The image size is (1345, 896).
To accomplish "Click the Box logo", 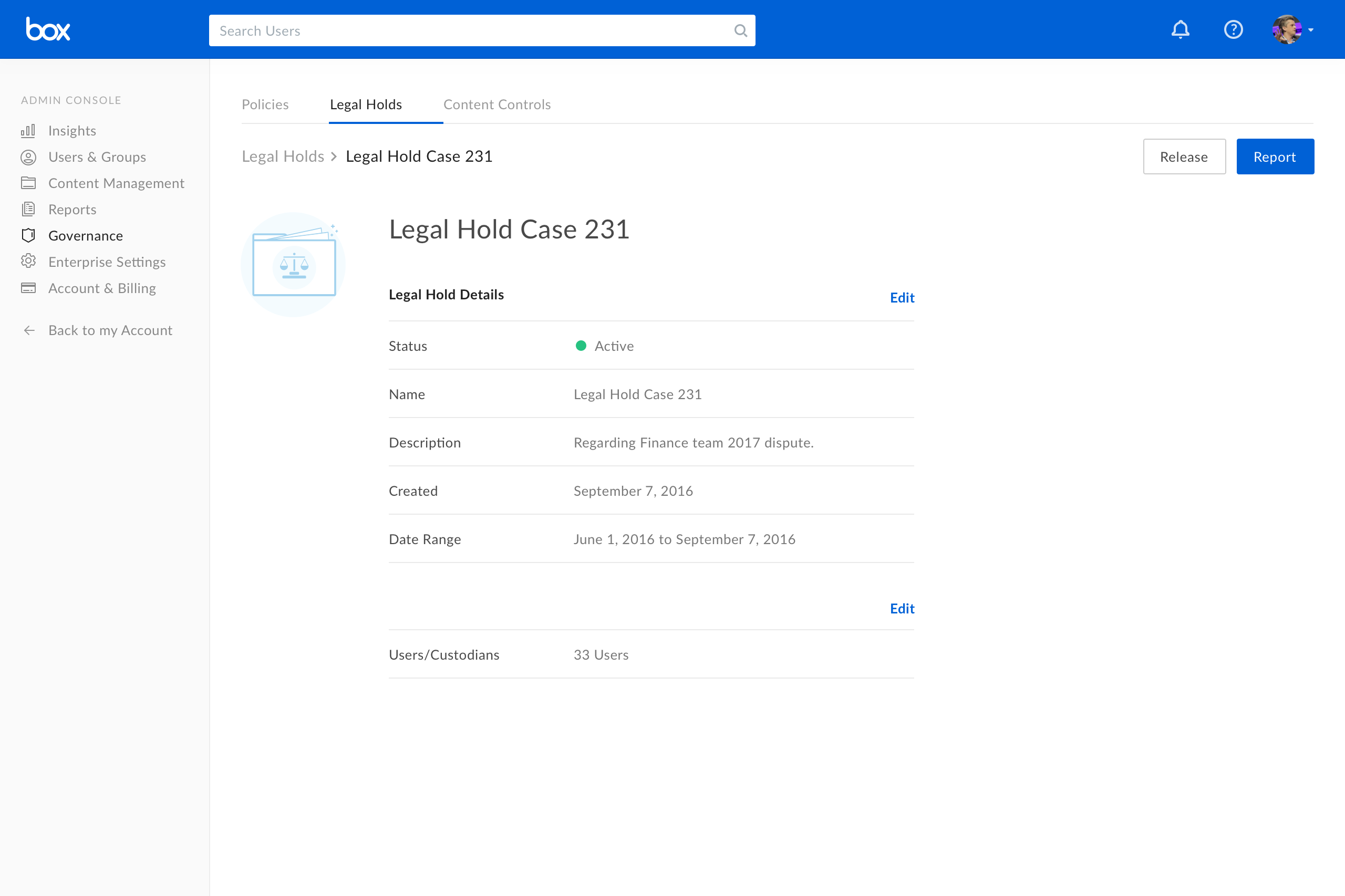I will coord(48,29).
